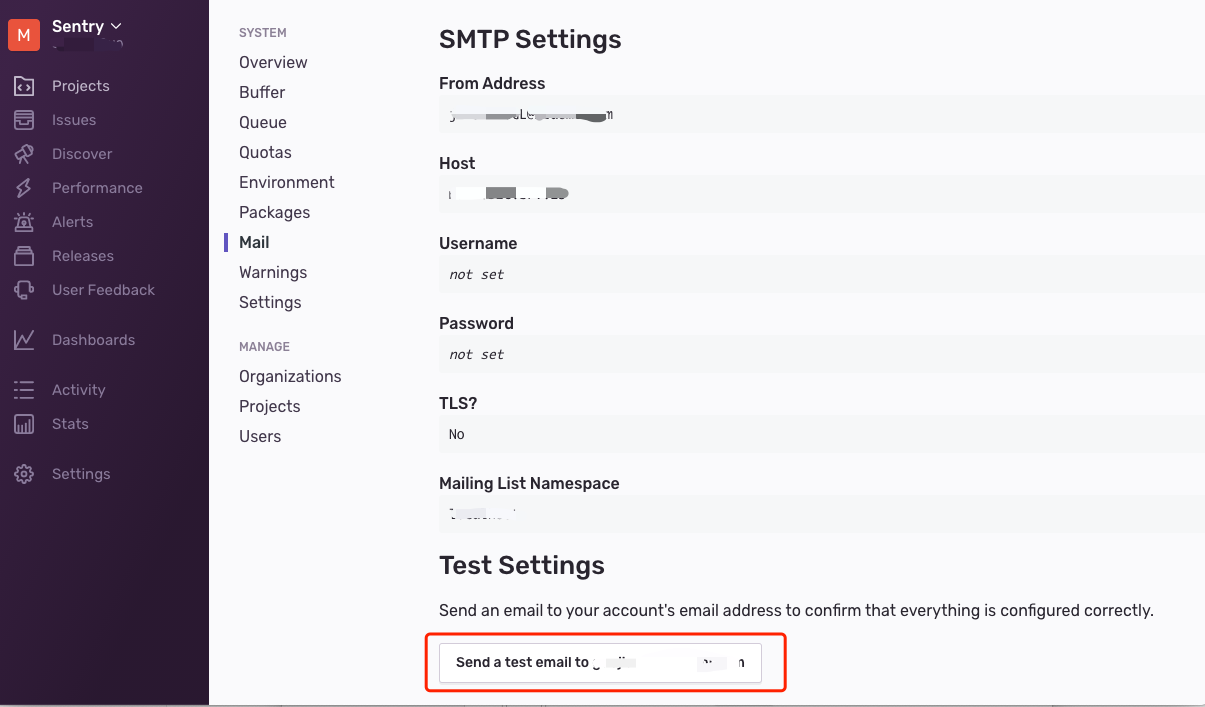Click the Settings gear icon
This screenshot has width=1205, height=707.
[x=24, y=474]
